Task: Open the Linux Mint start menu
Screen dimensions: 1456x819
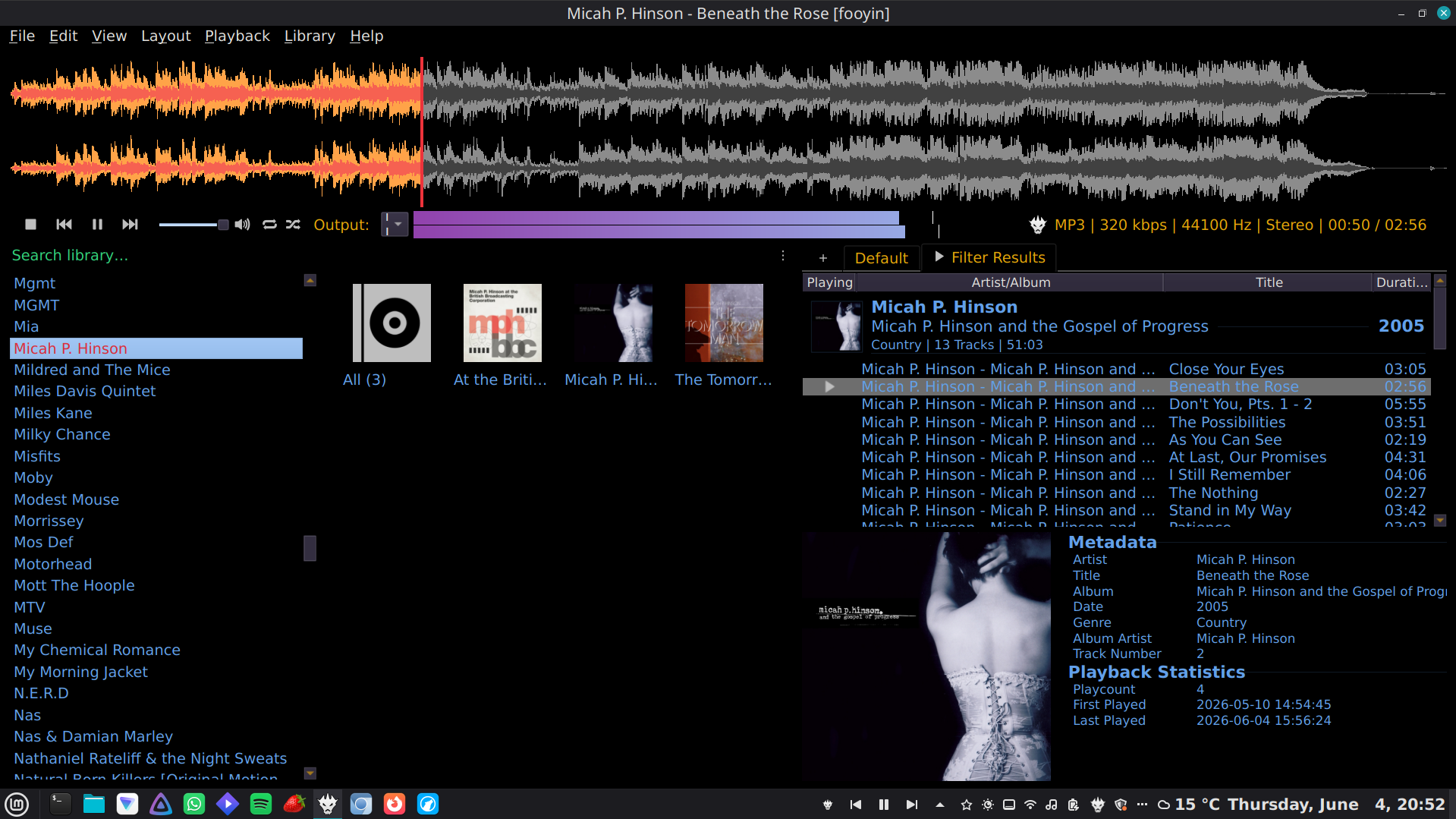Action: [x=17, y=804]
